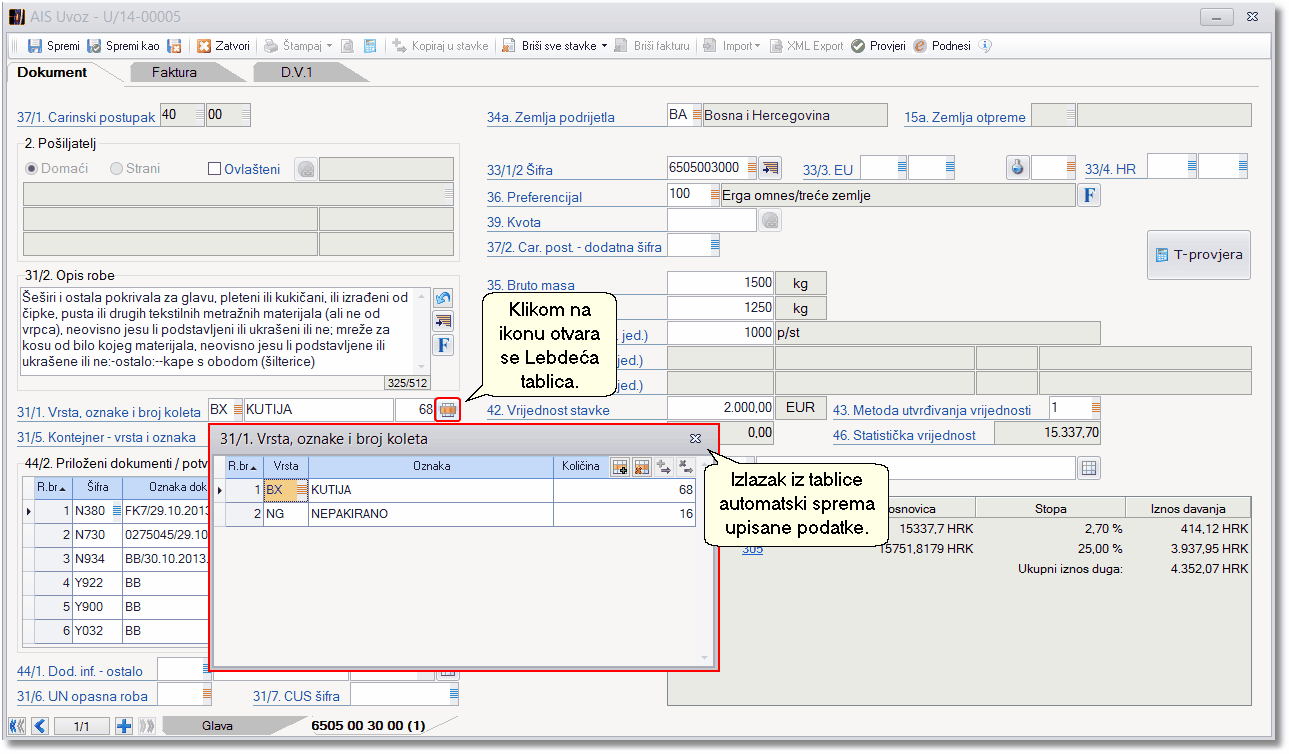
Task: Click Briši sve stavke in the toolbar
Action: point(550,46)
